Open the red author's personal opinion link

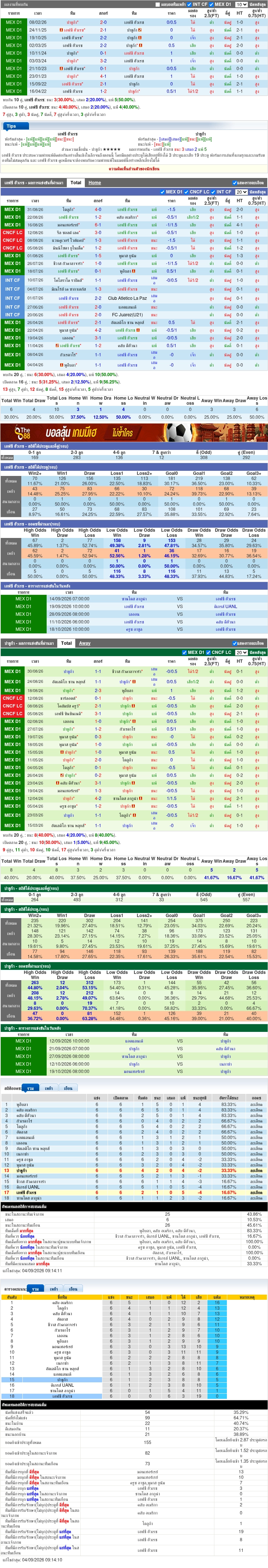(x=134, y=169)
